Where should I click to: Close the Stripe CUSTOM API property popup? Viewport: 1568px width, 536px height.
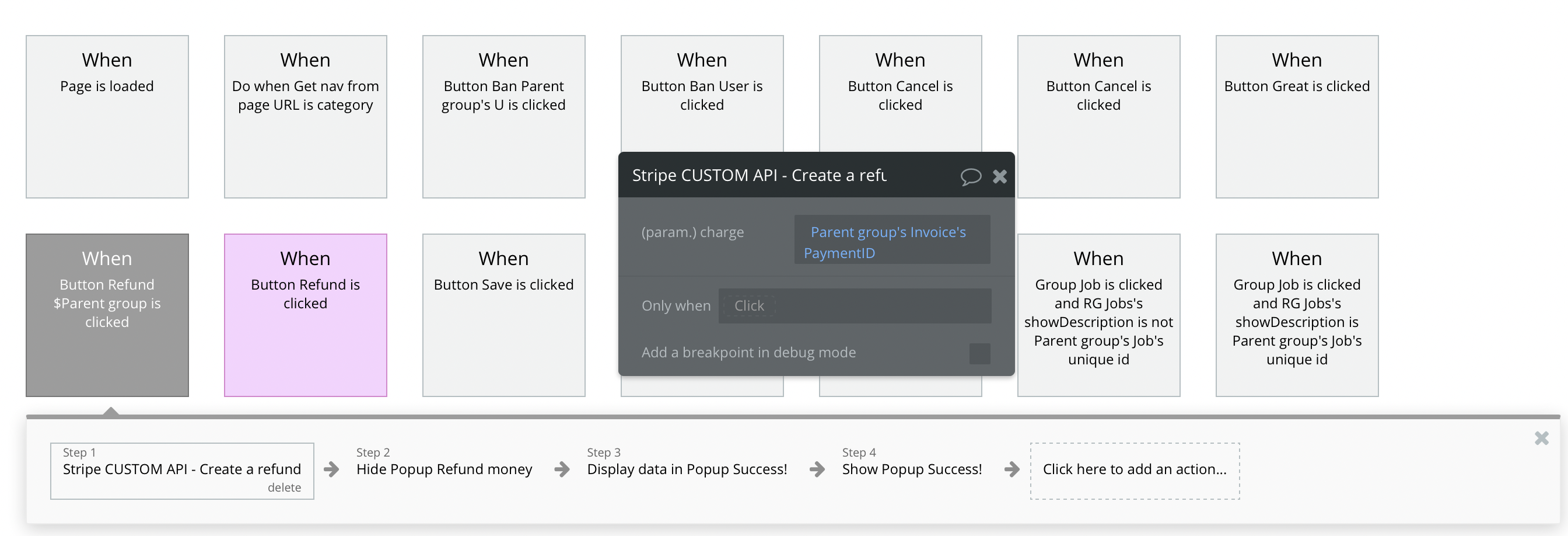pyautogui.click(x=999, y=177)
